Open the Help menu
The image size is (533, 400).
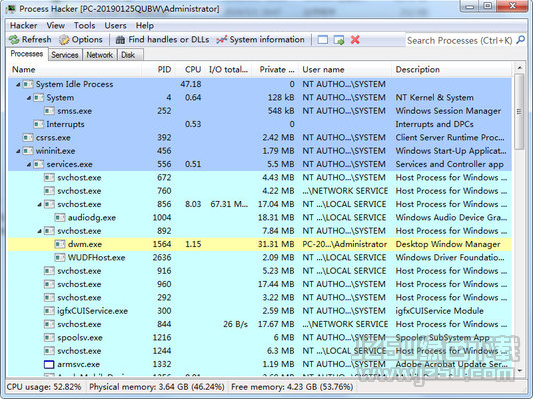(x=144, y=25)
